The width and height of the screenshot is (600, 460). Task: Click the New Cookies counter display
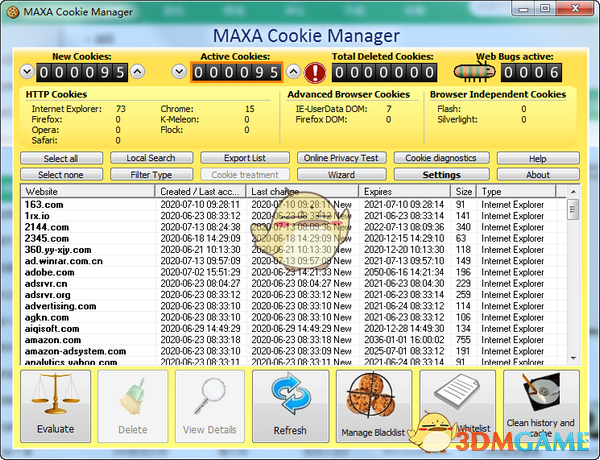point(82,72)
